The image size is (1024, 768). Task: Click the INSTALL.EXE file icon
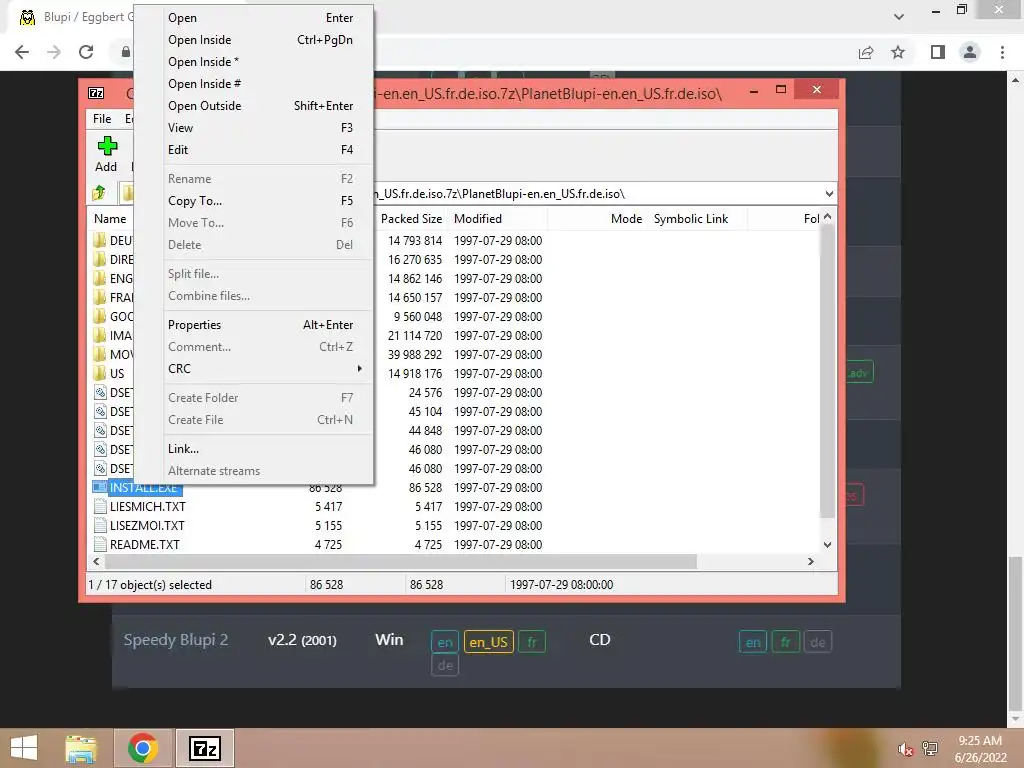pos(100,487)
